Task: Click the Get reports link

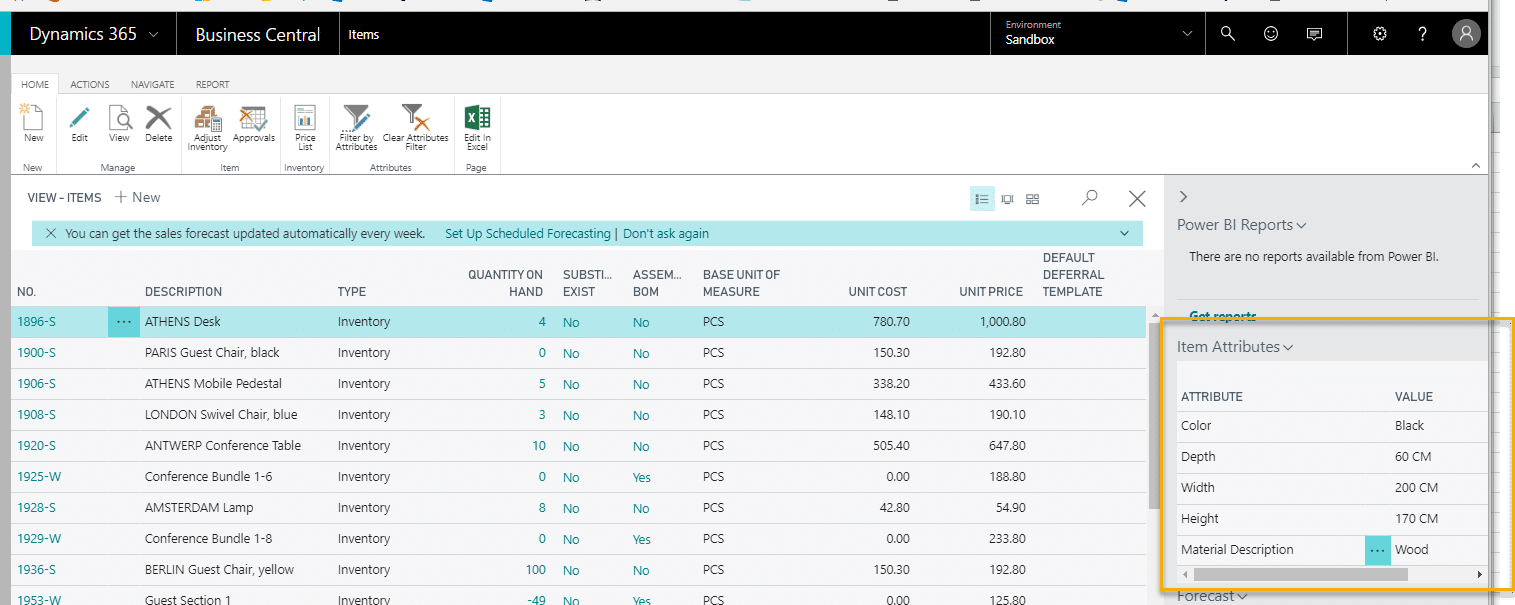Action: coord(1222,316)
